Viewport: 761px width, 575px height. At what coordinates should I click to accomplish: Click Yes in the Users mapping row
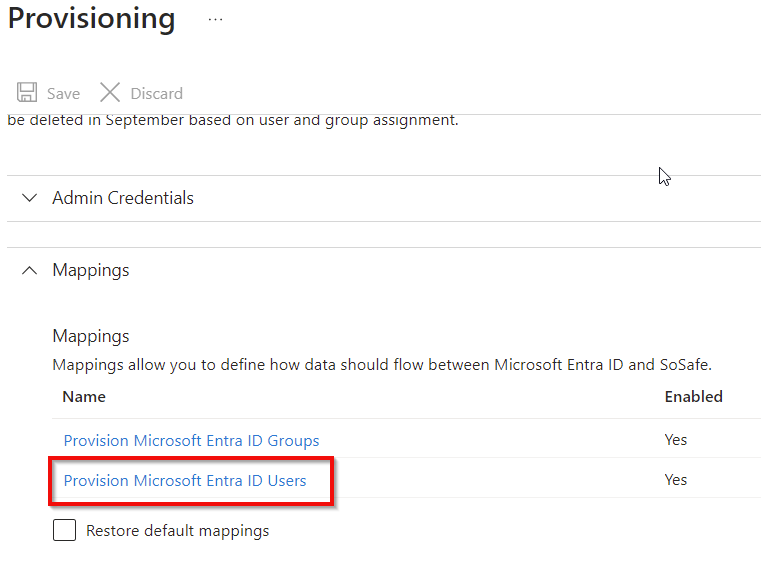coord(676,480)
